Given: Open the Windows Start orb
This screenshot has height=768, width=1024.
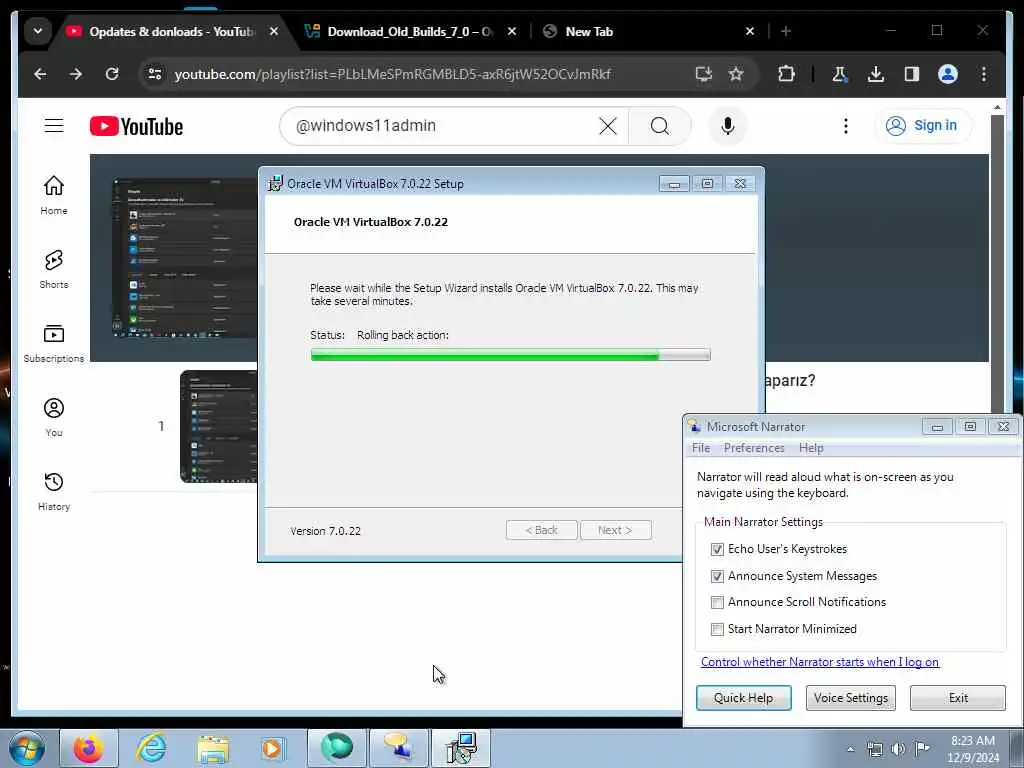Looking at the screenshot, I should (x=27, y=748).
